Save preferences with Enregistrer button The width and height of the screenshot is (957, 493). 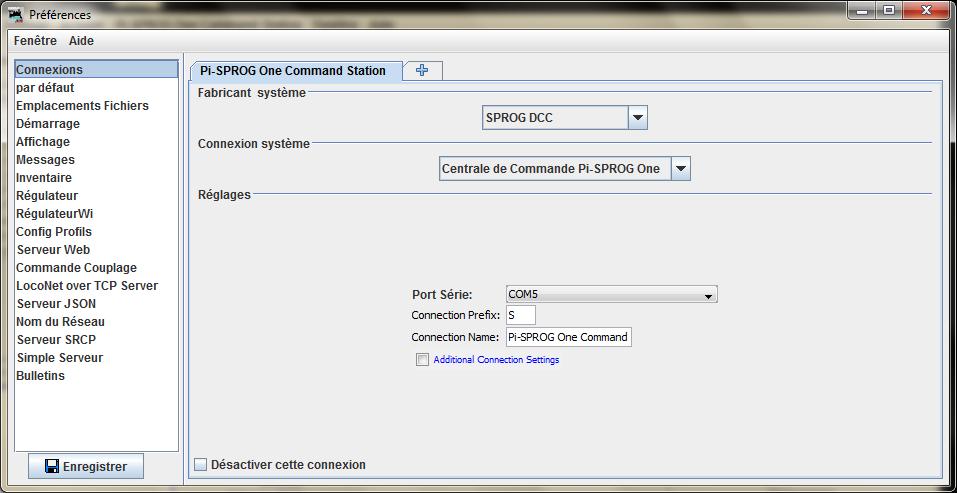click(86, 467)
